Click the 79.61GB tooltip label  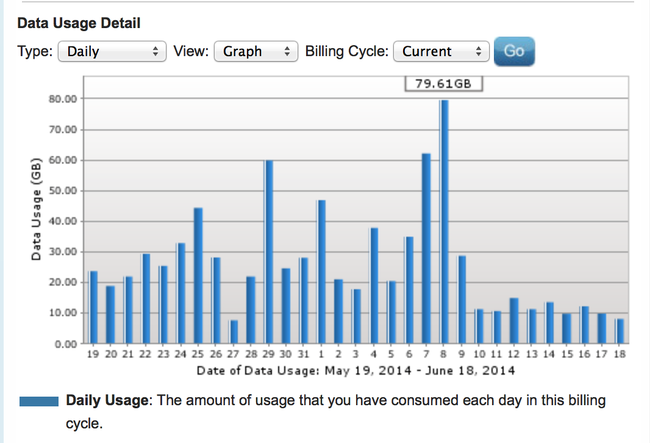[443, 84]
